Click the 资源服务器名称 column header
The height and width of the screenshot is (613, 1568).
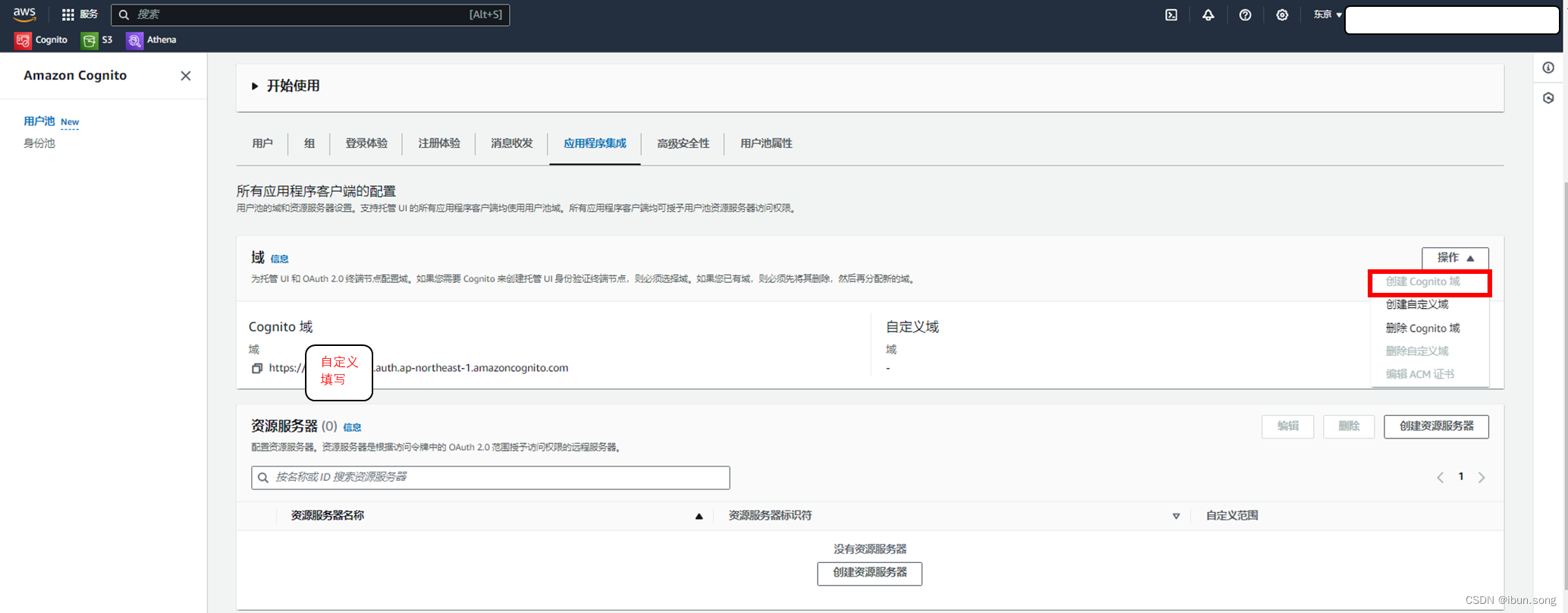click(327, 515)
